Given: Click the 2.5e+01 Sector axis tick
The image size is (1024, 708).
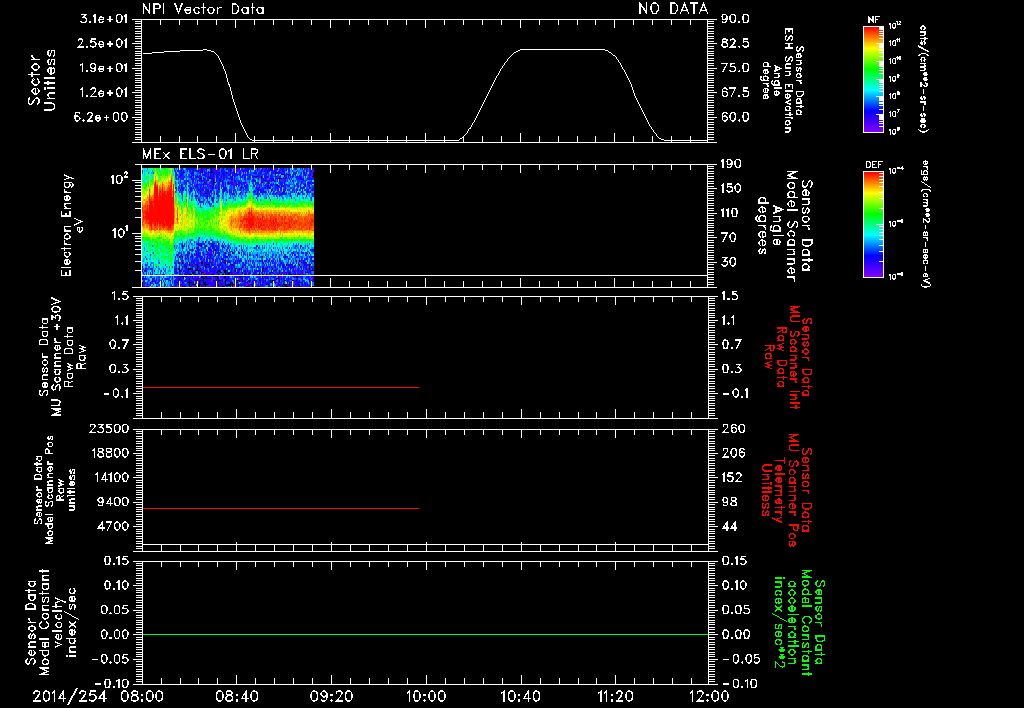Looking at the screenshot, I should pos(103,43).
